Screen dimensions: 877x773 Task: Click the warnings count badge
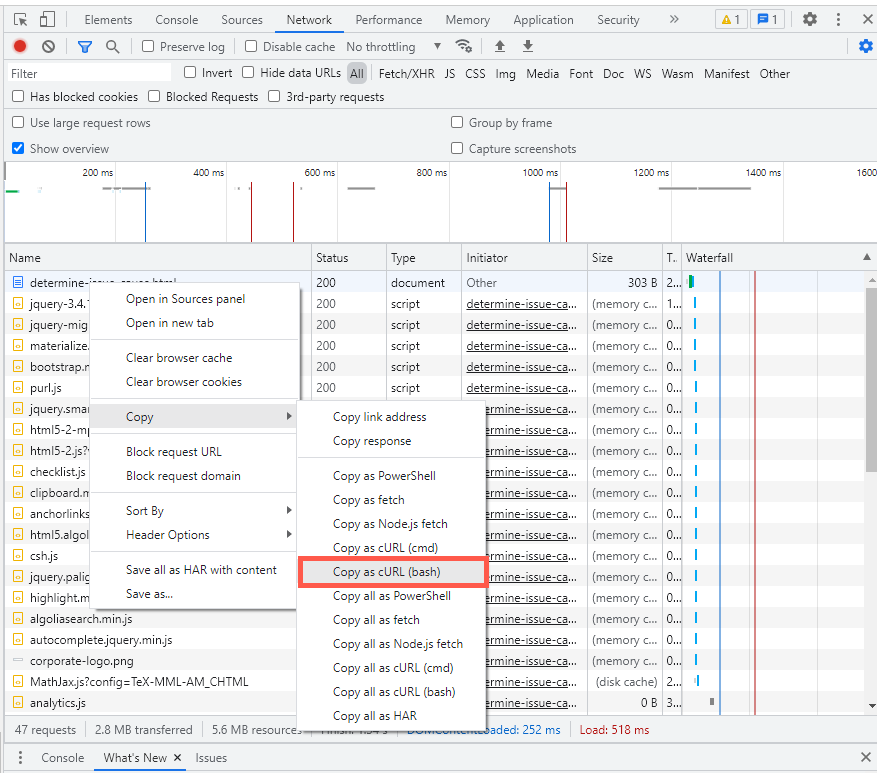pyautogui.click(x=731, y=20)
